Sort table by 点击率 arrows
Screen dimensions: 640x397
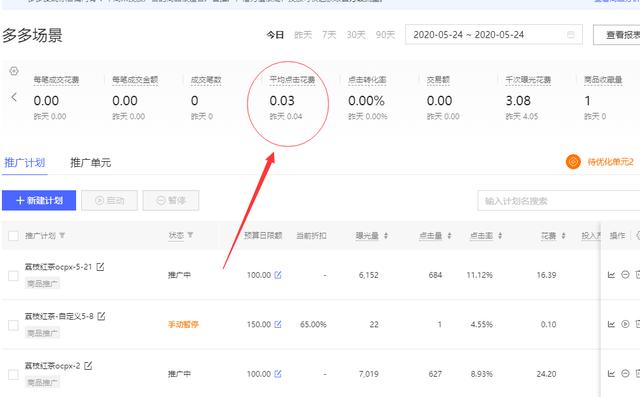tap(500, 235)
